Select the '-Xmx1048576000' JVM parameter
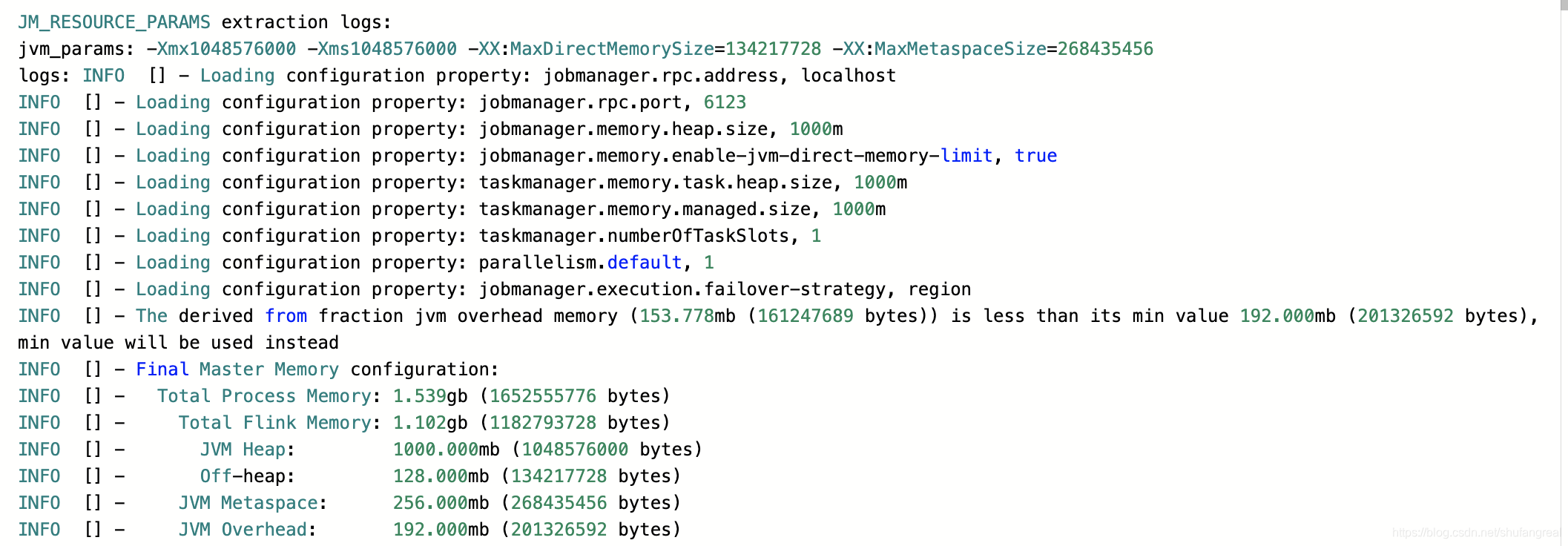The image size is (1568, 546). tap(221, 49)
